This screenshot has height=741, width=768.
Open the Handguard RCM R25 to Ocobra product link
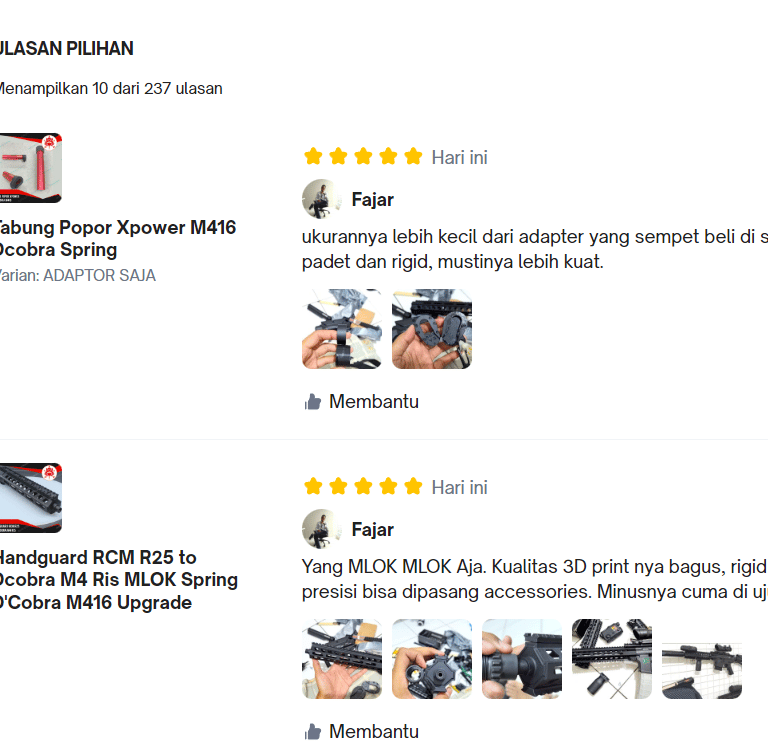pos(119,580)
